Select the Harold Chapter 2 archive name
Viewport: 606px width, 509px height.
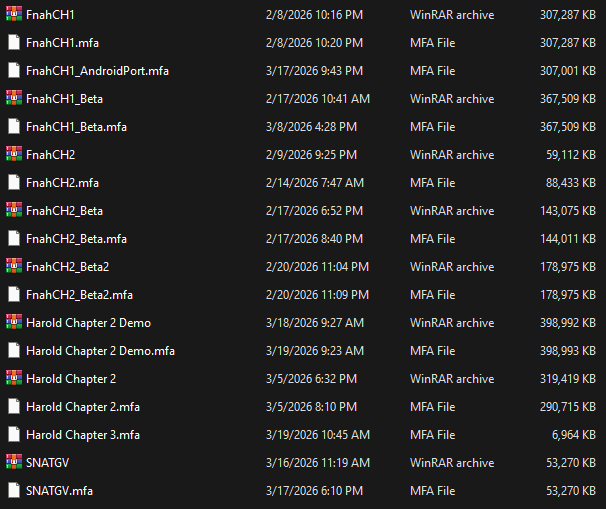[71, 379]
